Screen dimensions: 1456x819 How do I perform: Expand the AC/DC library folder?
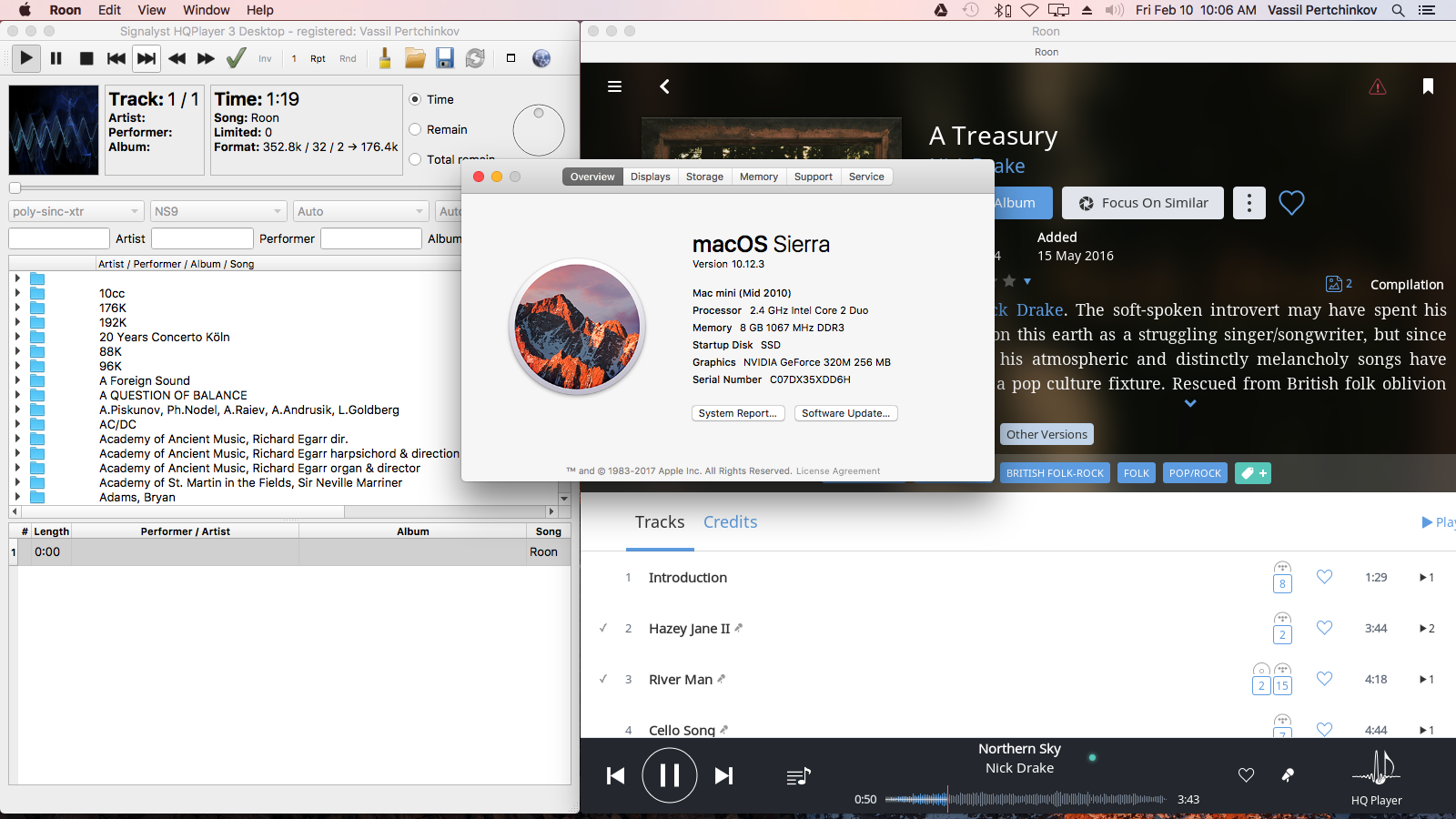click(x=17, y=424)
